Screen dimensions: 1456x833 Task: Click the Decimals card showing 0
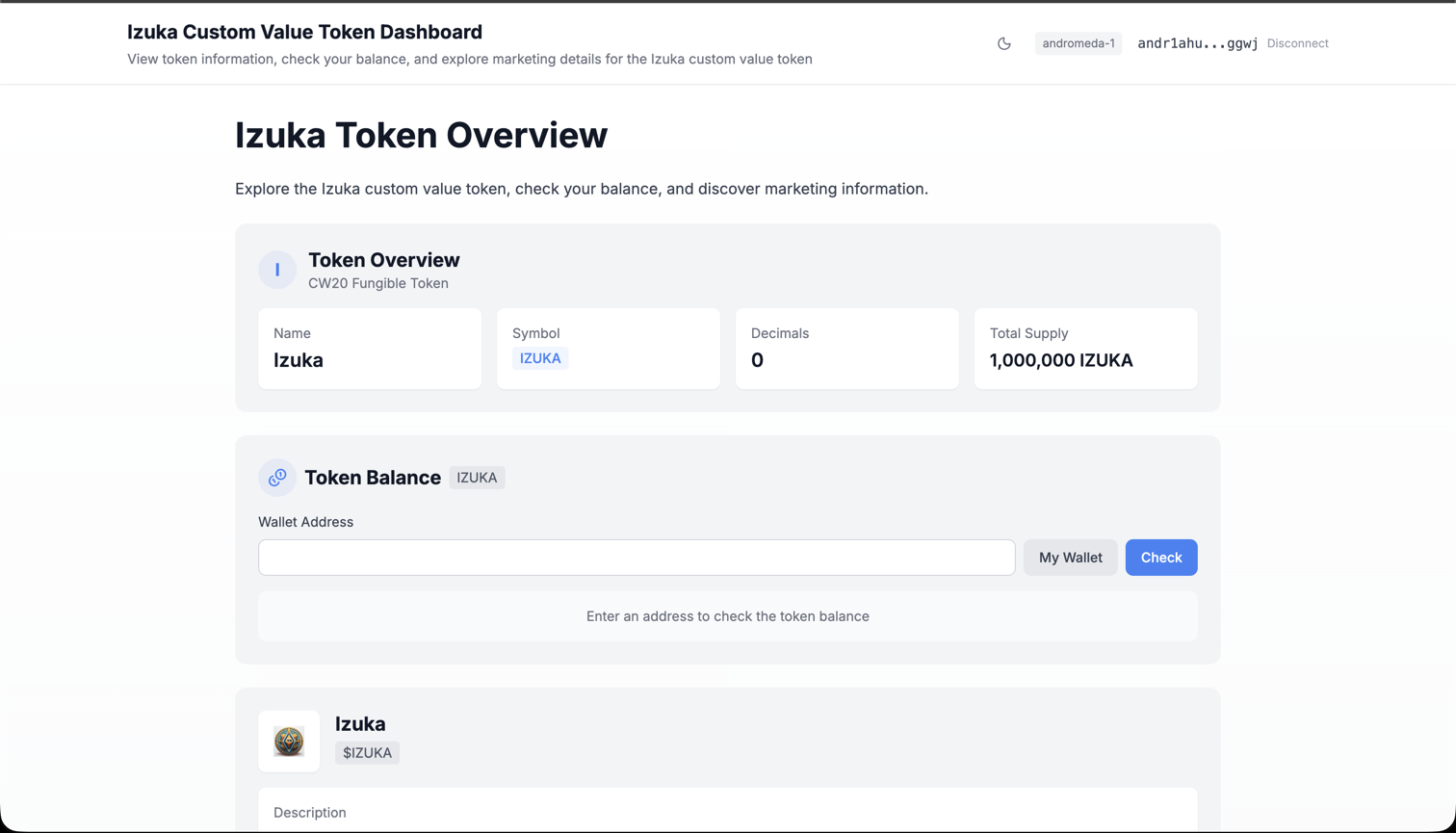pyautogui.click(x=846, y=349)
